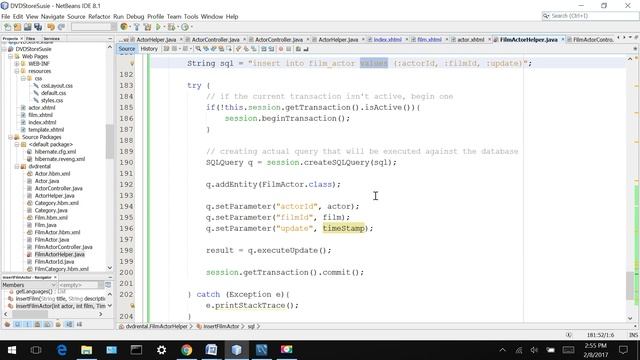This screenshot has width=640, height=360.
Task: Click the Clean and Build icon
Action: pos(147,27)
